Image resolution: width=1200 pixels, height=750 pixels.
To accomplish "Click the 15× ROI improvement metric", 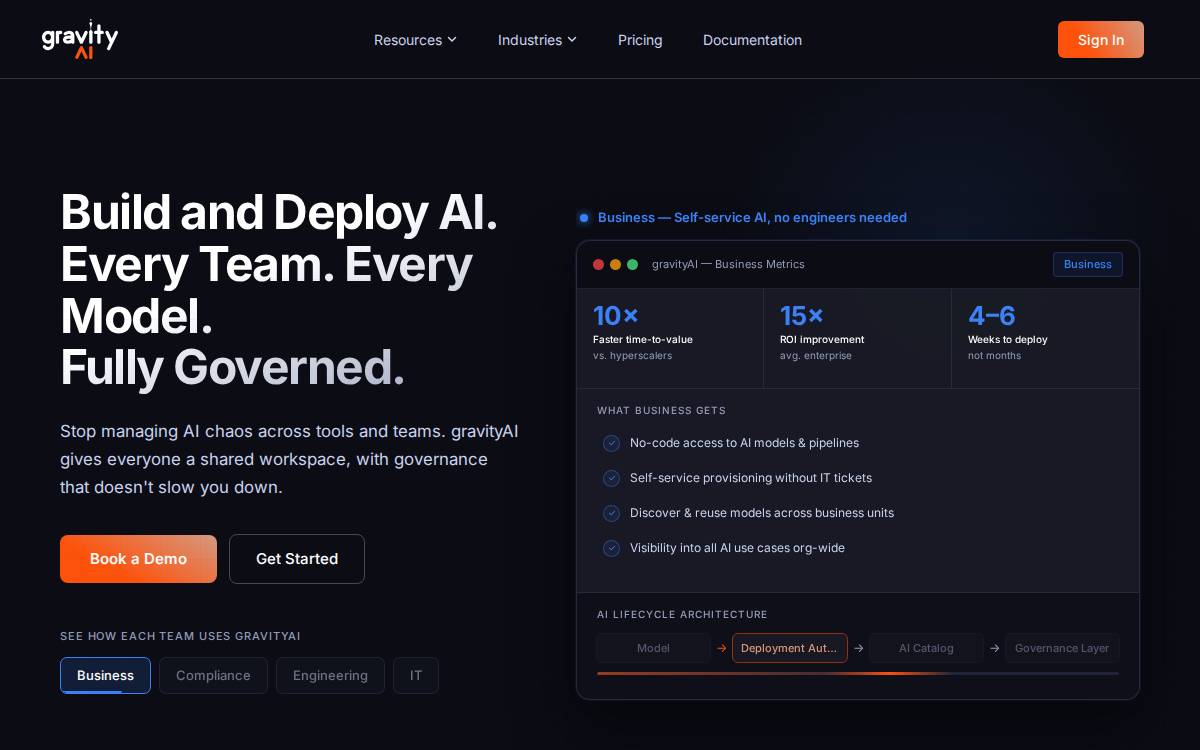I will coord(857,338).
